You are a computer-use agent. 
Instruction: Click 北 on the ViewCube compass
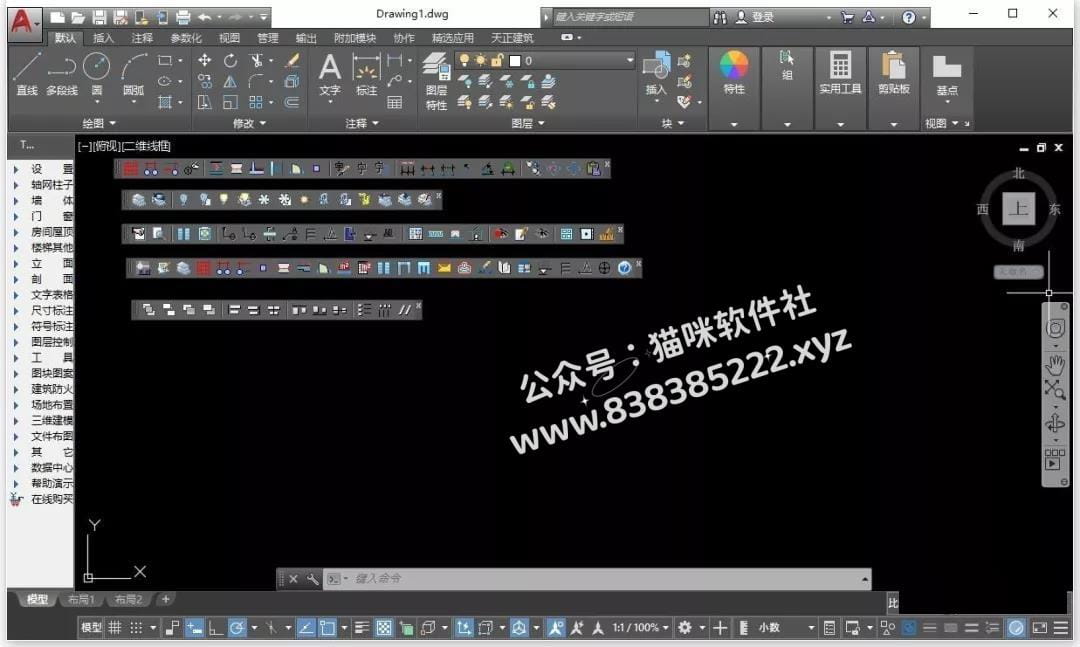point(1019,174)
